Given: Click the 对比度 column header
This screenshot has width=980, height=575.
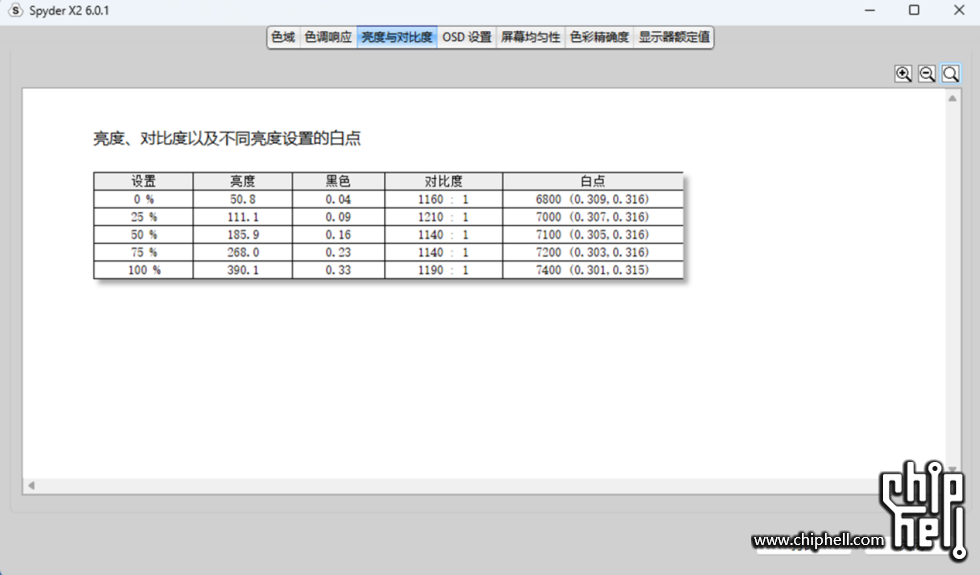Looking at the screenshot, I should (443, 181).
